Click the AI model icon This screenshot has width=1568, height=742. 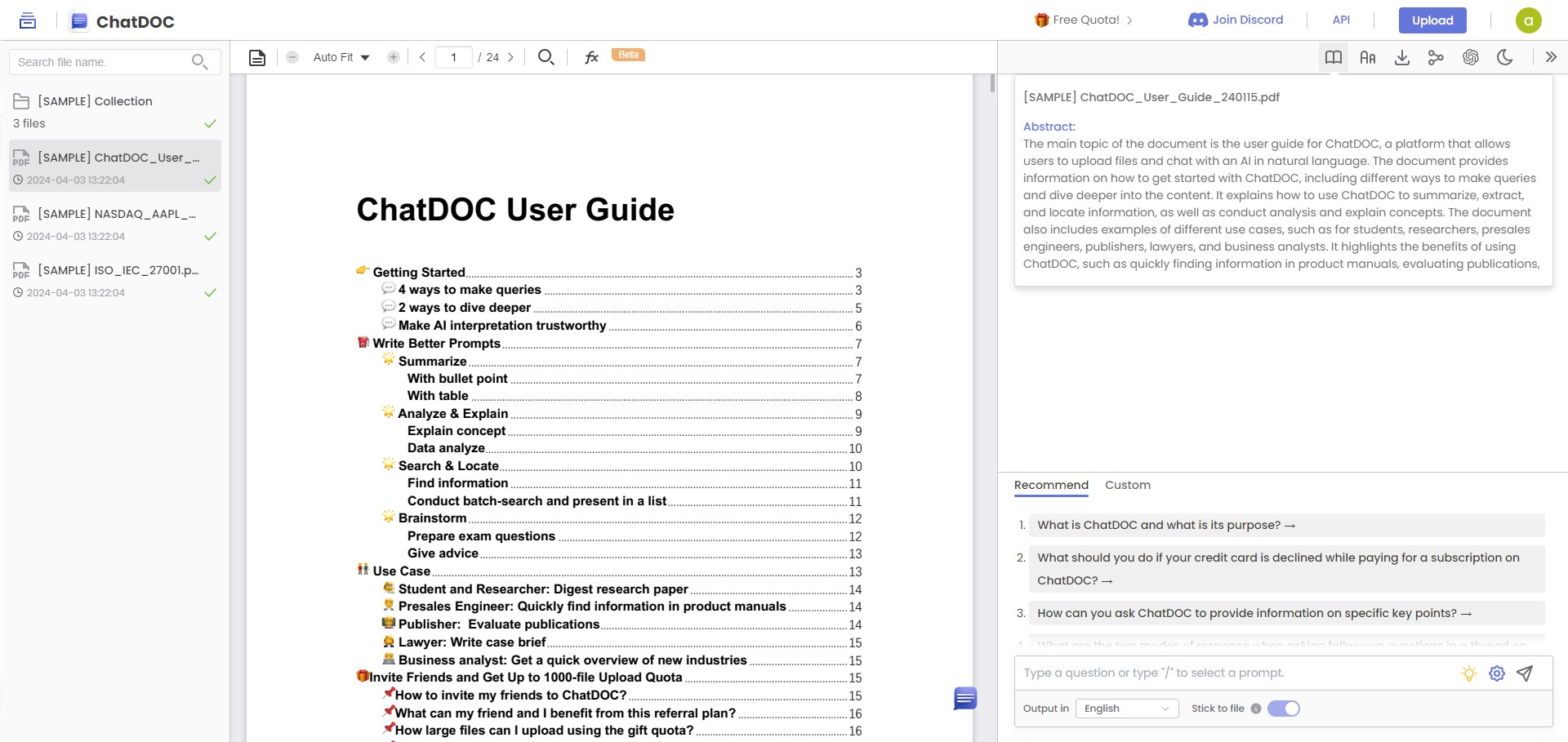(1471, 57)
